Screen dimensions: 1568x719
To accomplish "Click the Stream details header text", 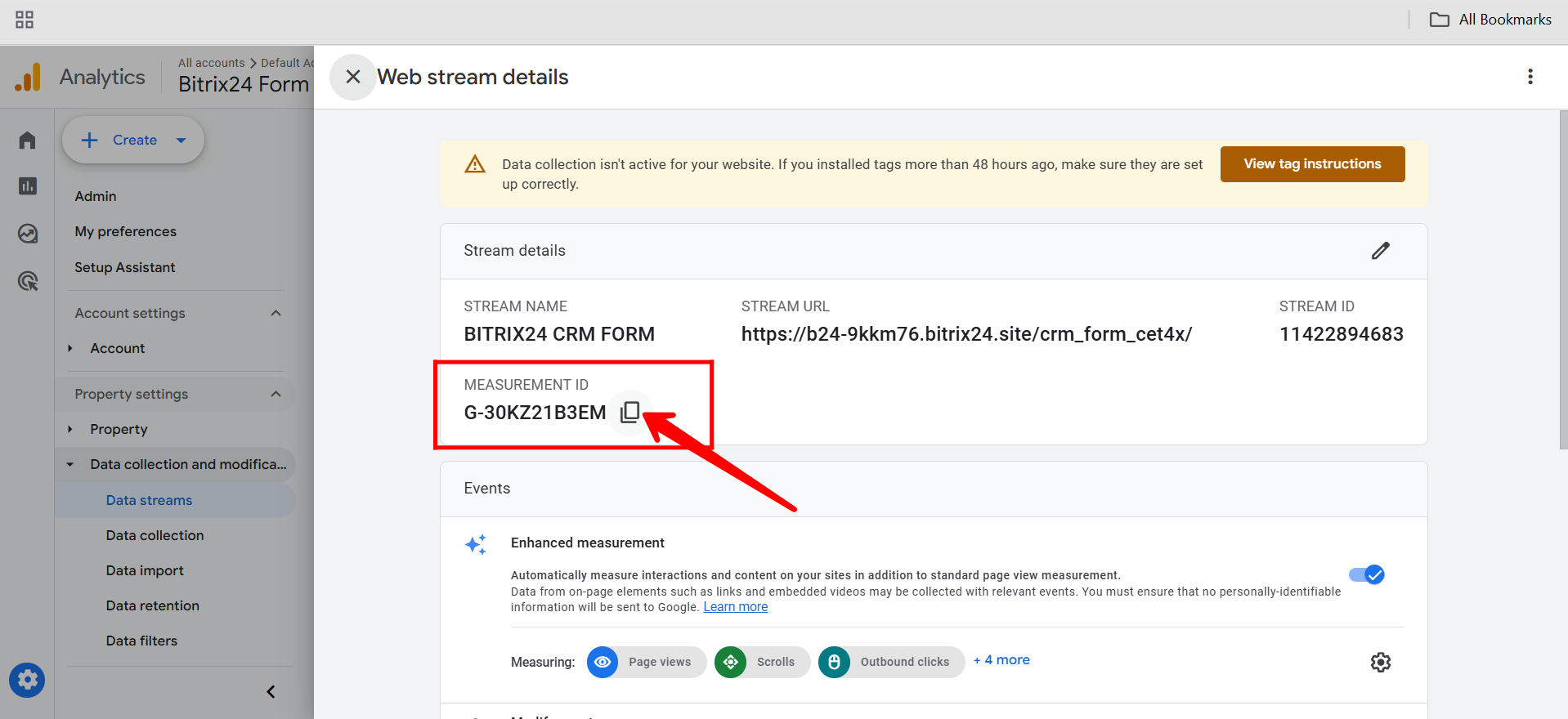I will pos(514,251).
